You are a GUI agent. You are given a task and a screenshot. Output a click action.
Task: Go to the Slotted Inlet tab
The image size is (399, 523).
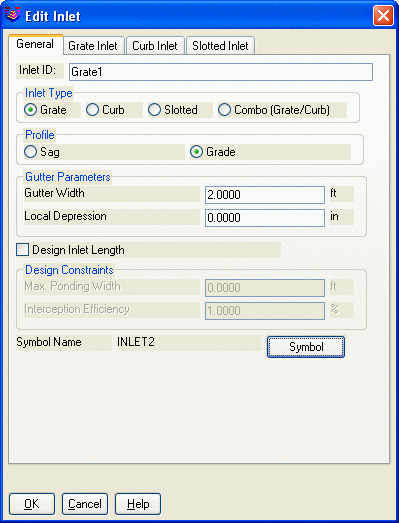pyautogui.click(x=220, y=46)
